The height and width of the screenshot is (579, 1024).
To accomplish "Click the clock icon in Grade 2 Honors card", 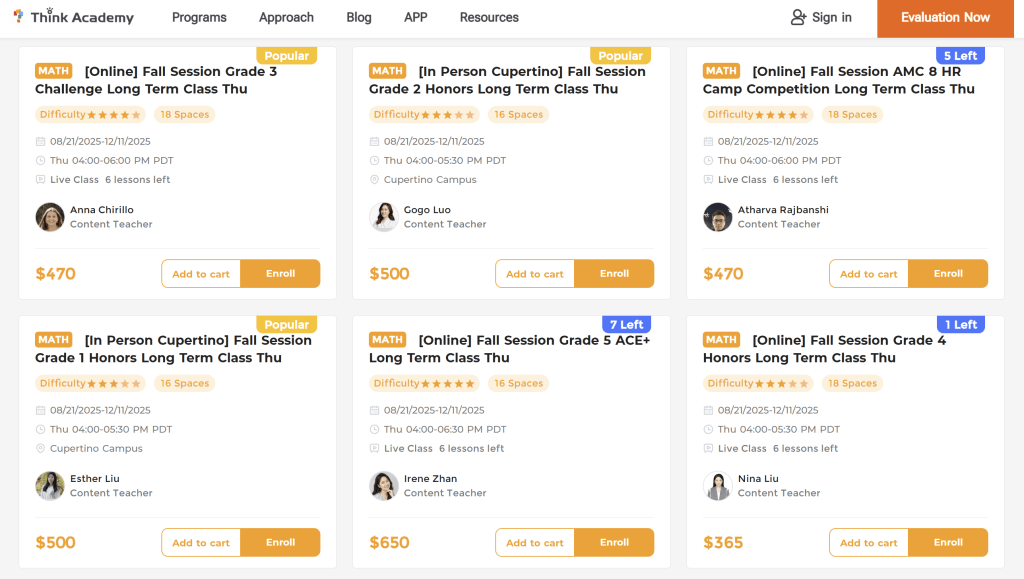I will point(375,161).
